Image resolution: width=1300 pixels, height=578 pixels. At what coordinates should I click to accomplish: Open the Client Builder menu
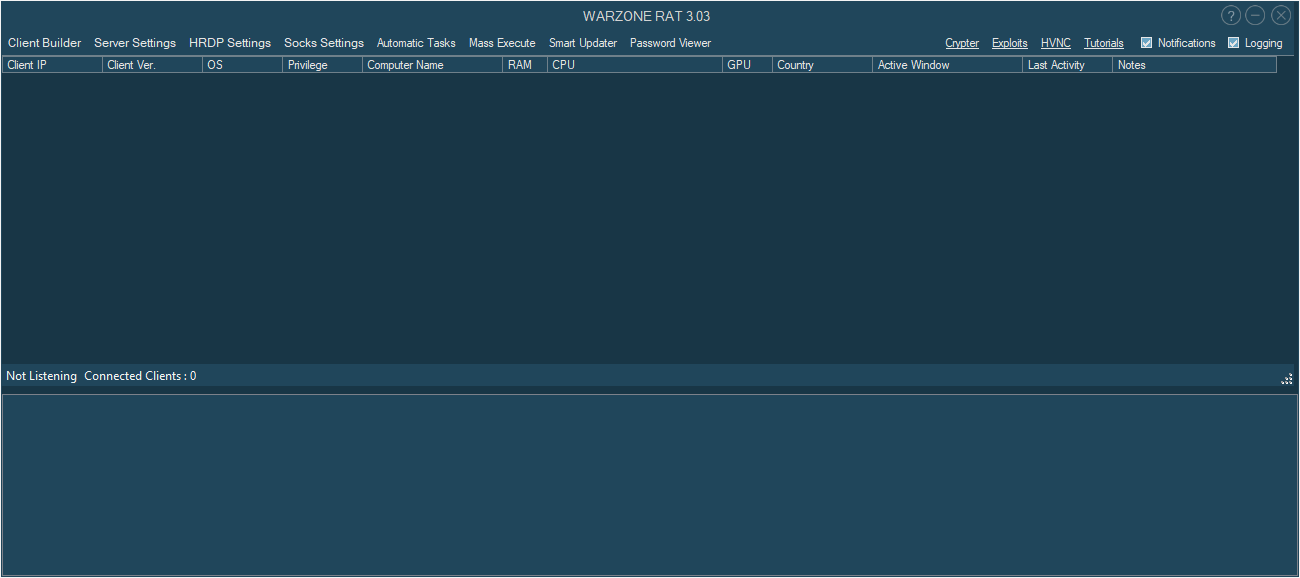pyautogui.click(x=44, y=43)
